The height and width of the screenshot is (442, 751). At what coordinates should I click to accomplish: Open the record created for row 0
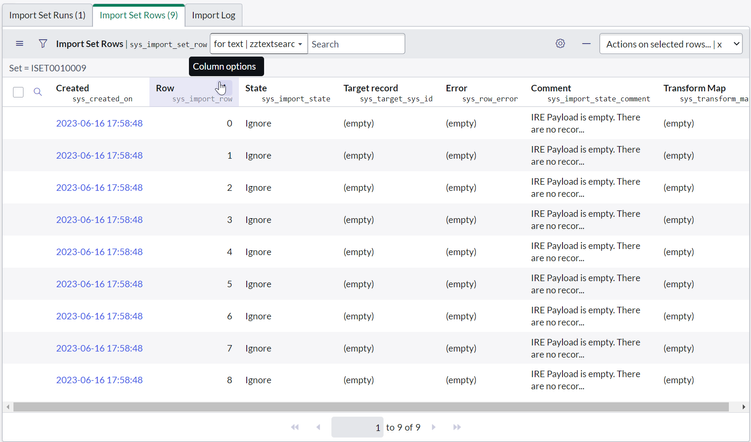point(99,123)
